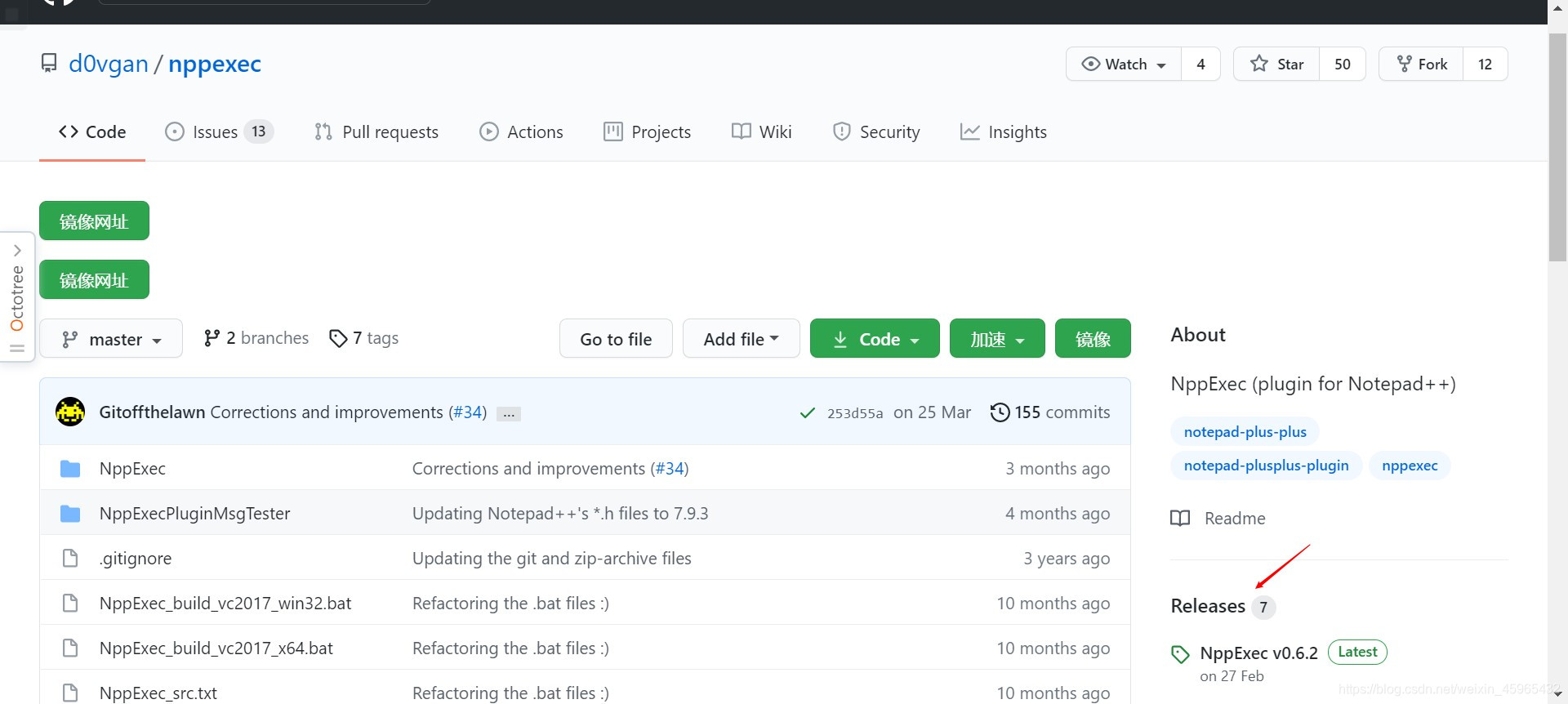Fork the nppexec repository
1568x704 pixels.
pyautogui.click(x=1421, y=64)
